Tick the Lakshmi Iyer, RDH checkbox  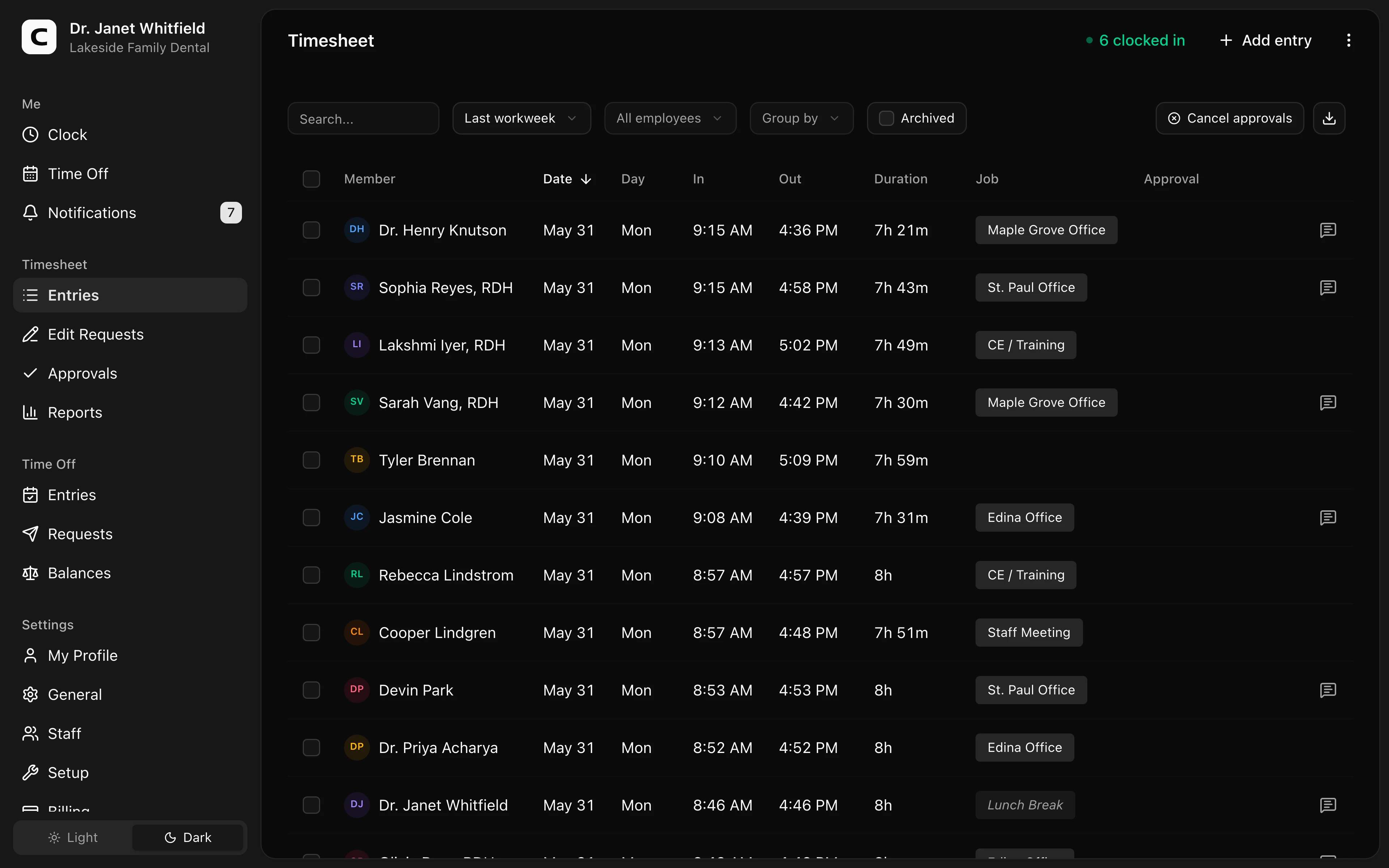point(311,345)
